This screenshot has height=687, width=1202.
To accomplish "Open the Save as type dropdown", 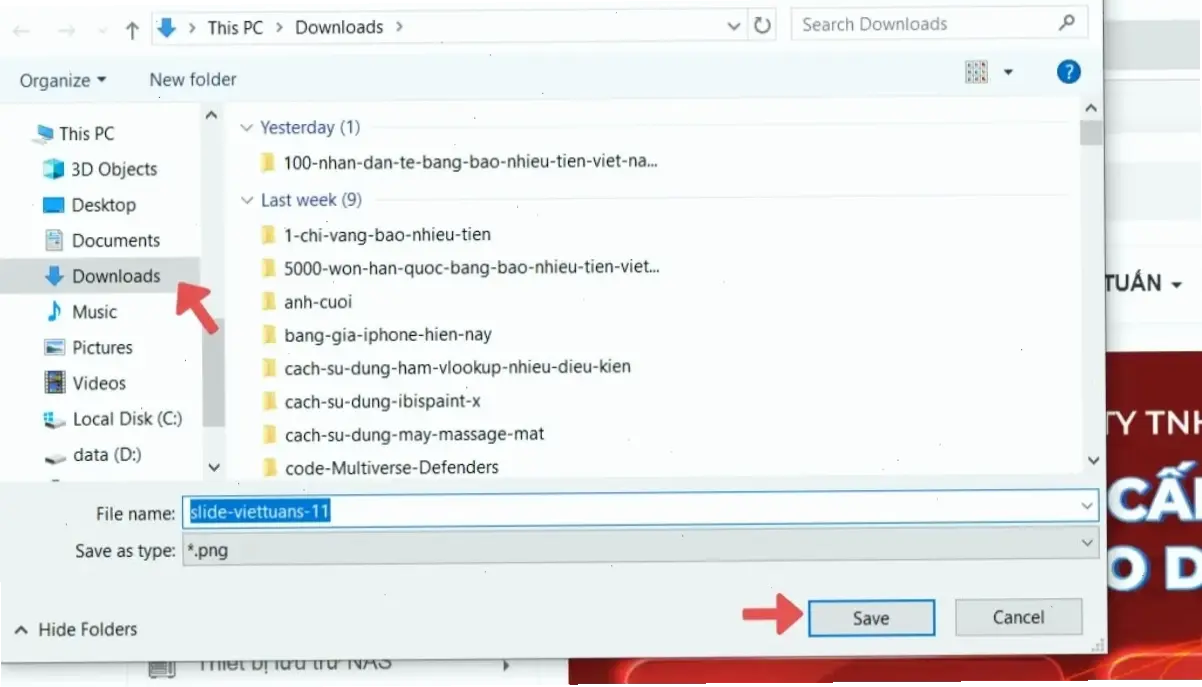I will (1088, 543).
